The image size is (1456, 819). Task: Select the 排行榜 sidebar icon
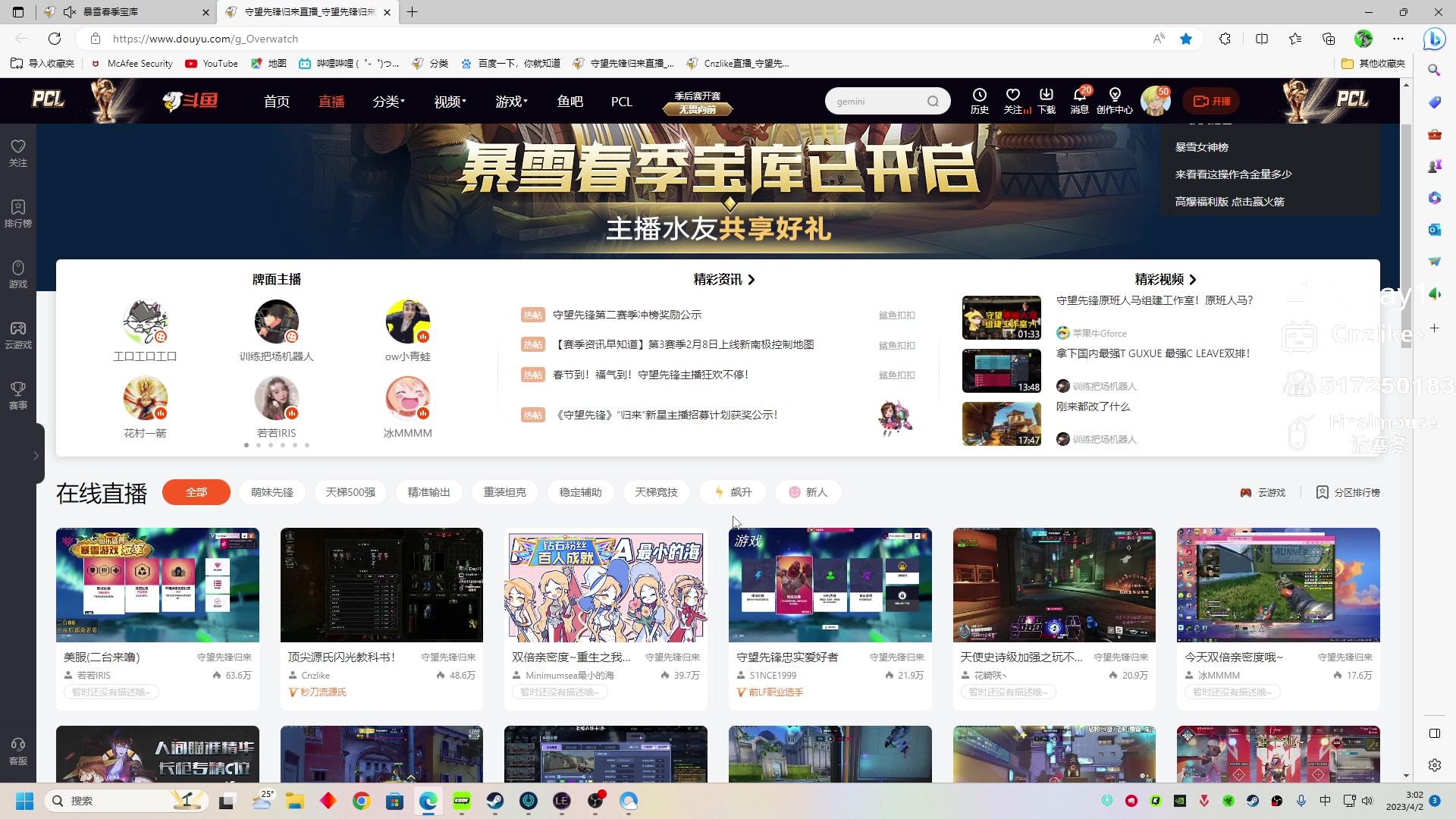point(17,212)
